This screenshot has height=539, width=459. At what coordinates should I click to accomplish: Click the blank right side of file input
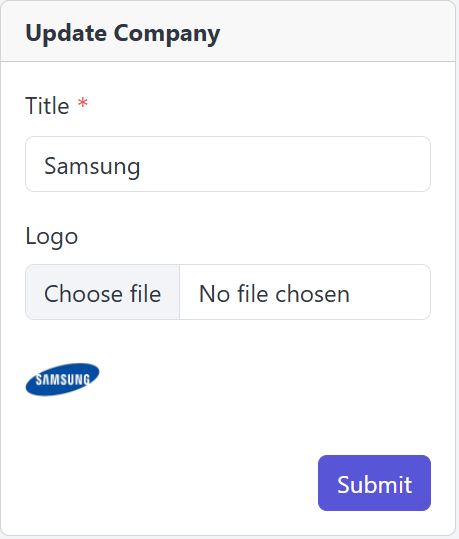390,292
